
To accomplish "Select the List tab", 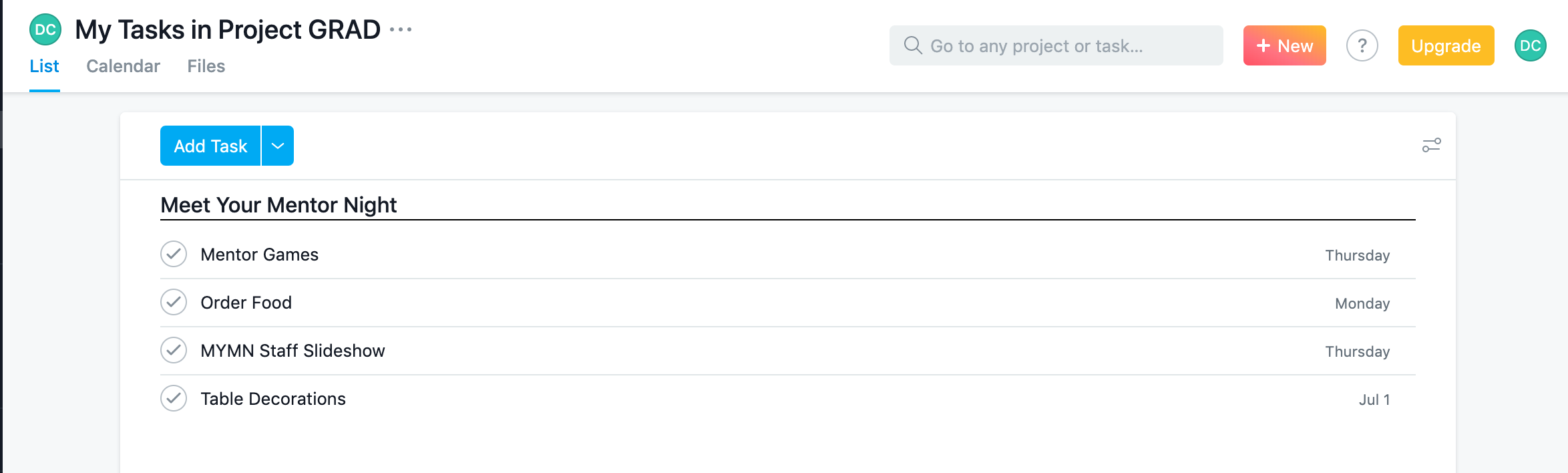I will coord(44,66).
